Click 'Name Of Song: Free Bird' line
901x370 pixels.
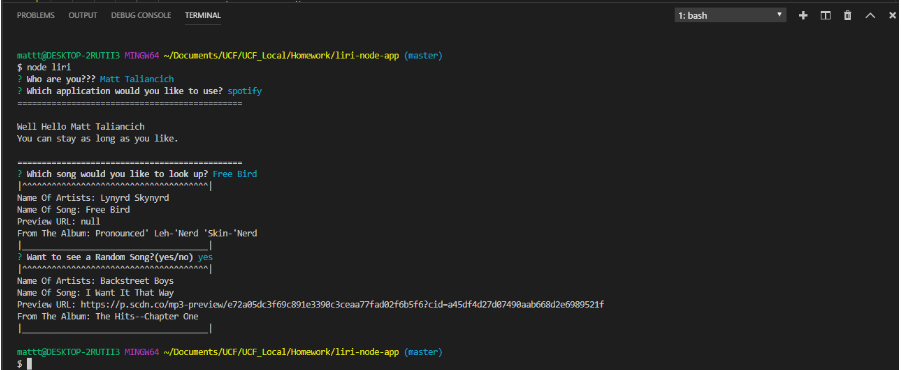[74, 210]
